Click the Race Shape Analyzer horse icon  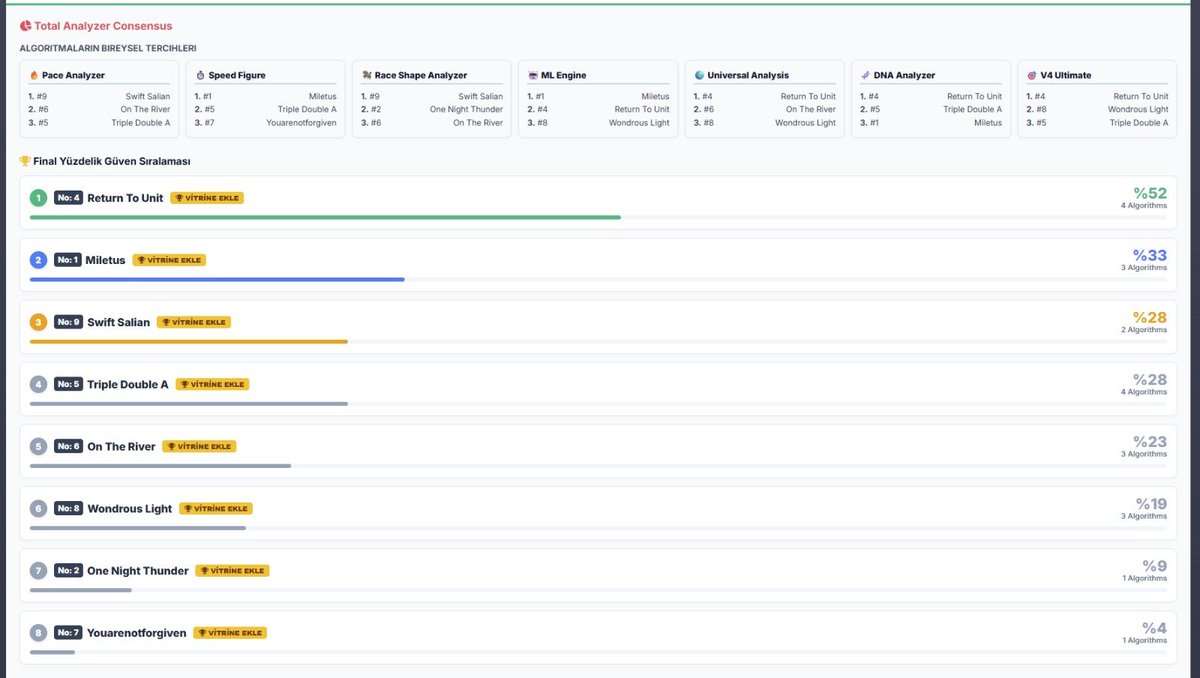click(366, 75)
